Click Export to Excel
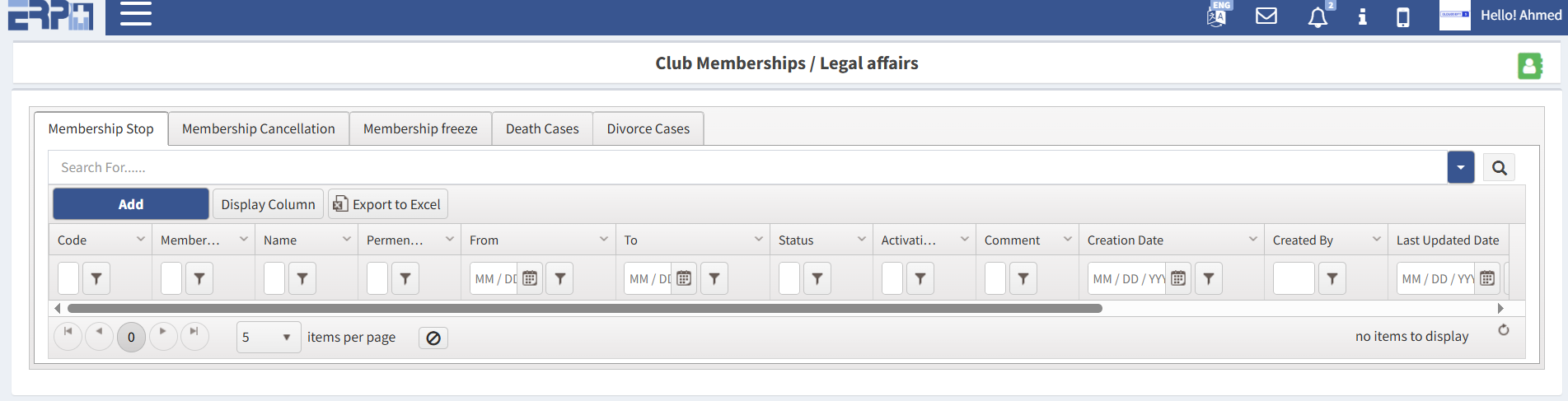 (x=387, y=204)
